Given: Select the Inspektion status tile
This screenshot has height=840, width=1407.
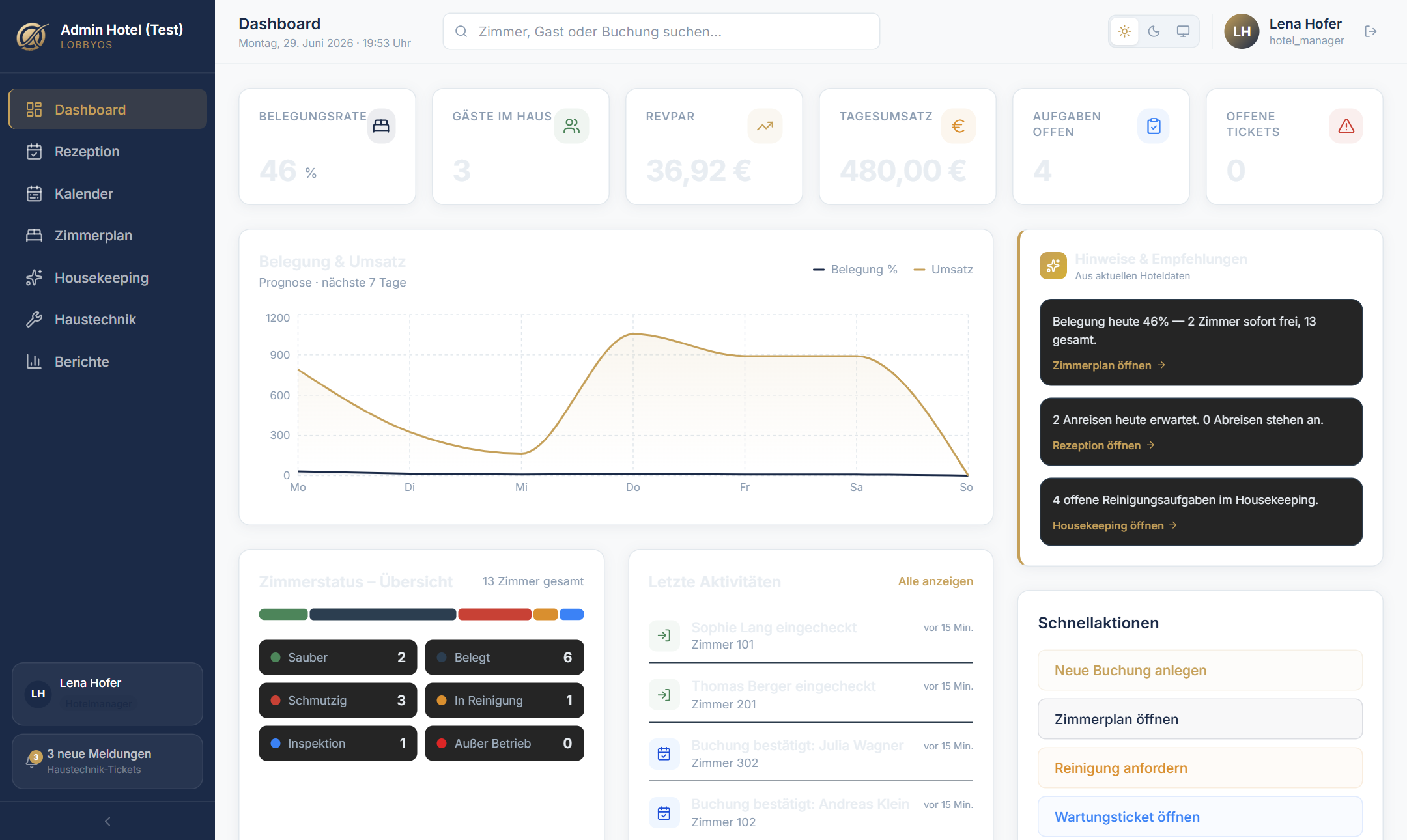Looking at the screenshot, I should pyautogui.click(x=338, y=743).
